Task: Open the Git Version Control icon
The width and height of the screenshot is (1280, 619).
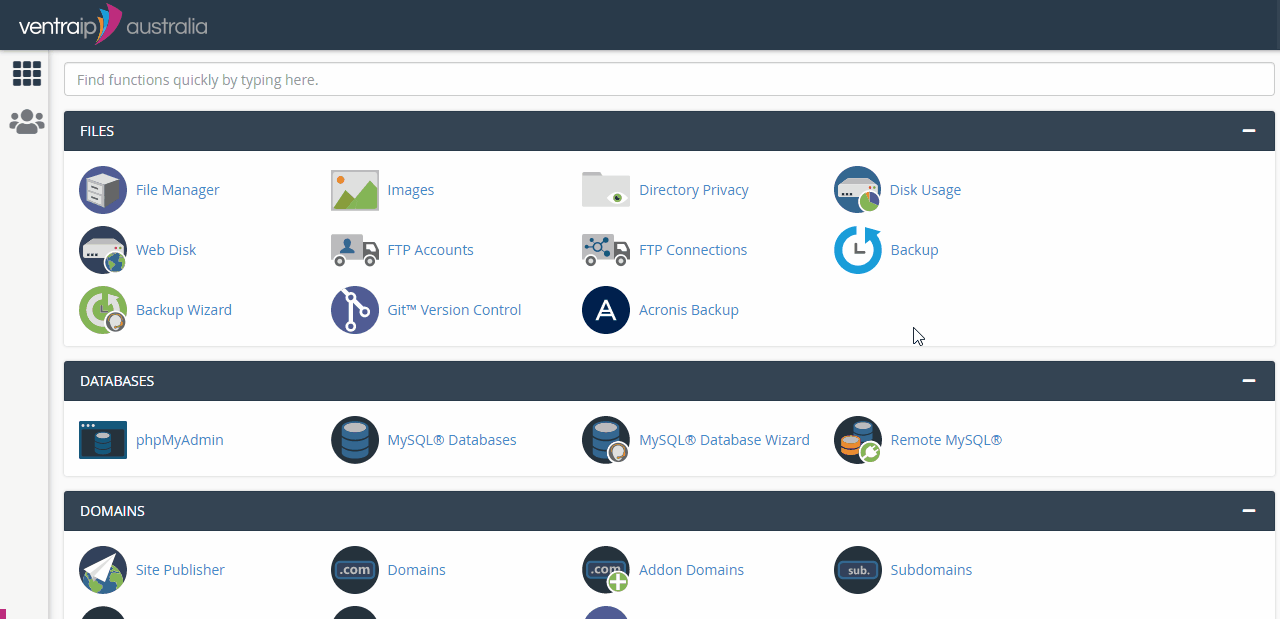Action: pos(355,310)
